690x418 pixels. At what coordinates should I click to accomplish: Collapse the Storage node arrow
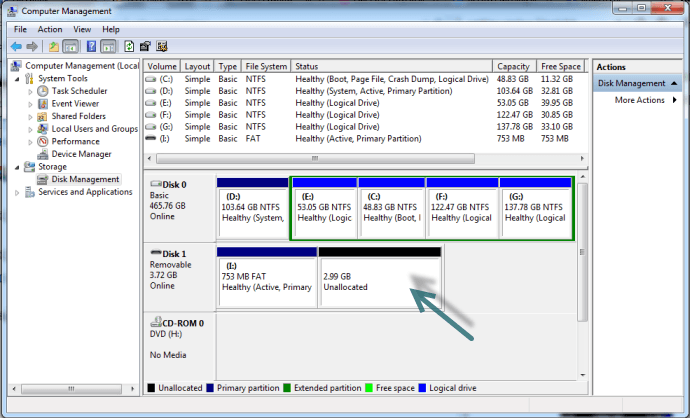click(x=17, y=167)
